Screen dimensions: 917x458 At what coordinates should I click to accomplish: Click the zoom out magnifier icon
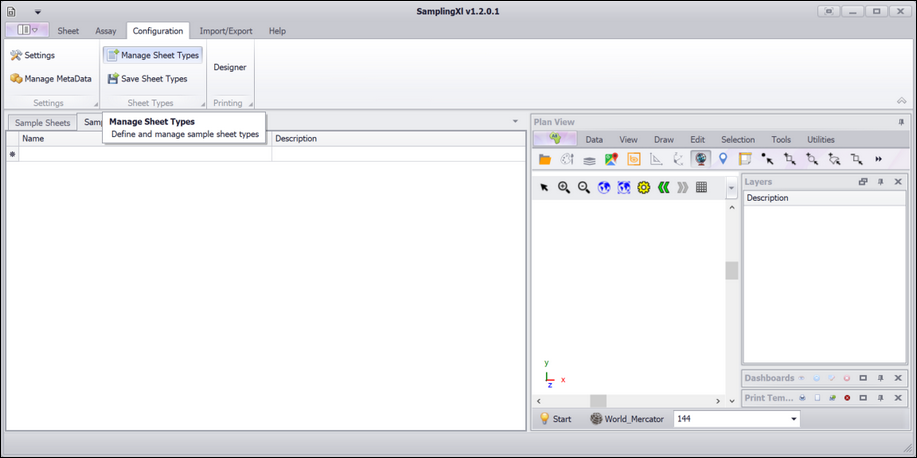pyautogui.click(x=584, y=187)
